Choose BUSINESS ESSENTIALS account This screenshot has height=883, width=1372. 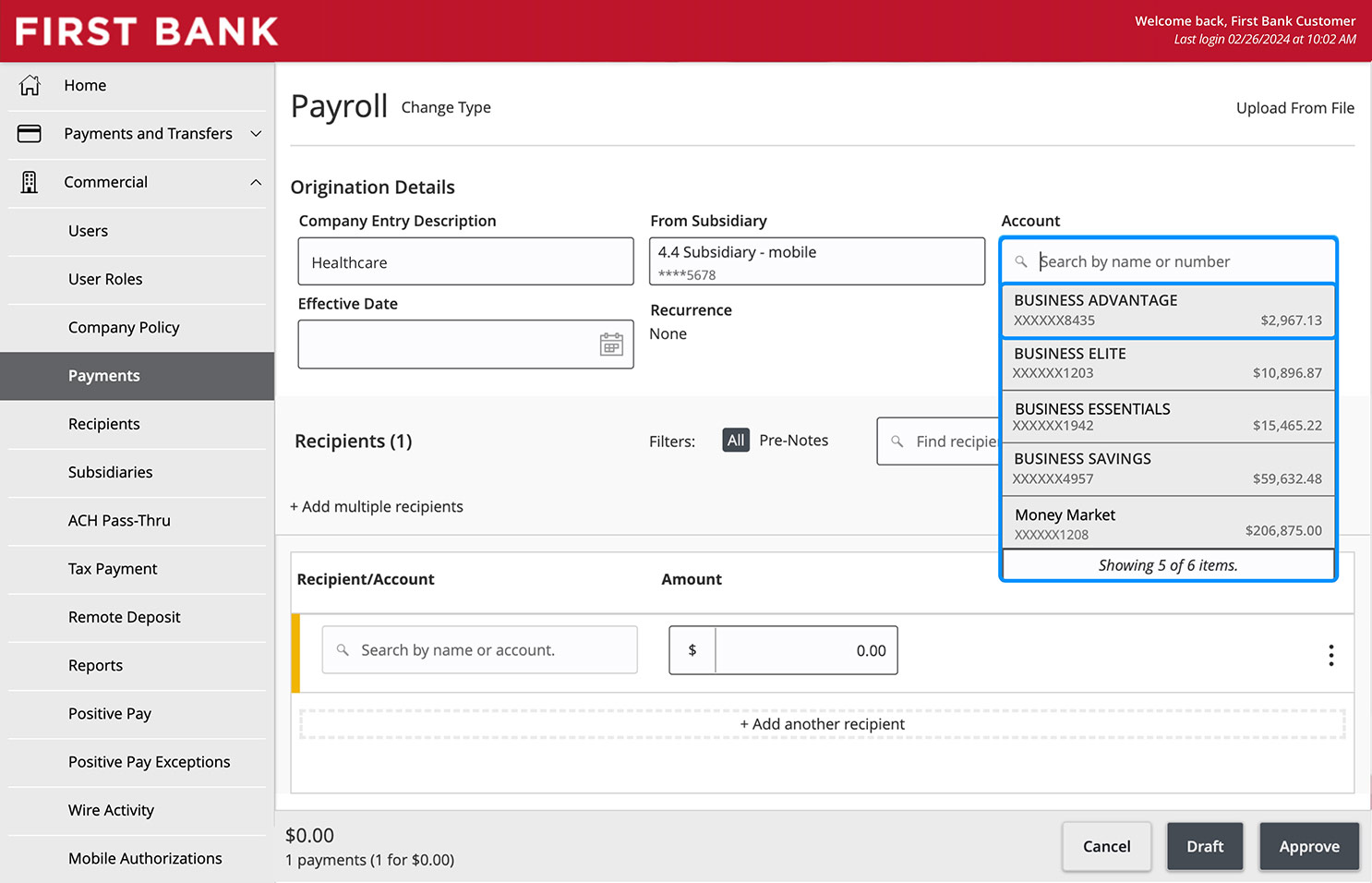tap(1168, 417)
